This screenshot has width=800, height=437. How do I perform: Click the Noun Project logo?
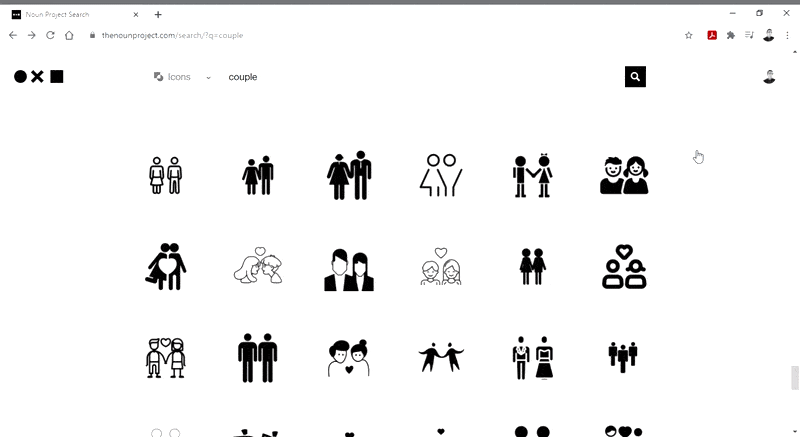[x=39, y=76]
